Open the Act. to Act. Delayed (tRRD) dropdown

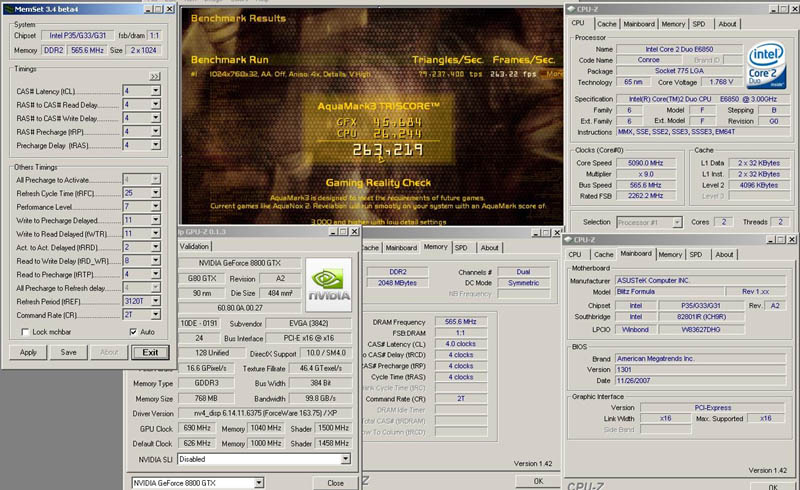pos(155,247)
